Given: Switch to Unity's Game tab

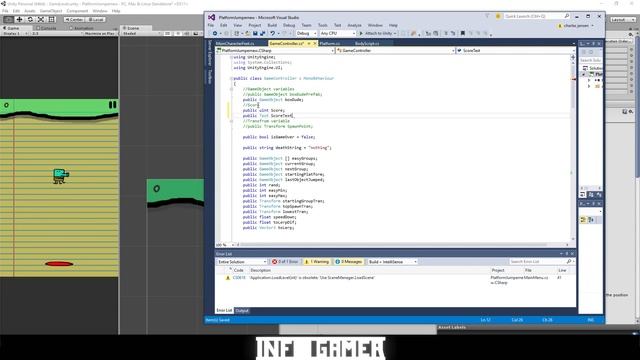Looking at the screenshot, I should 13,28.
